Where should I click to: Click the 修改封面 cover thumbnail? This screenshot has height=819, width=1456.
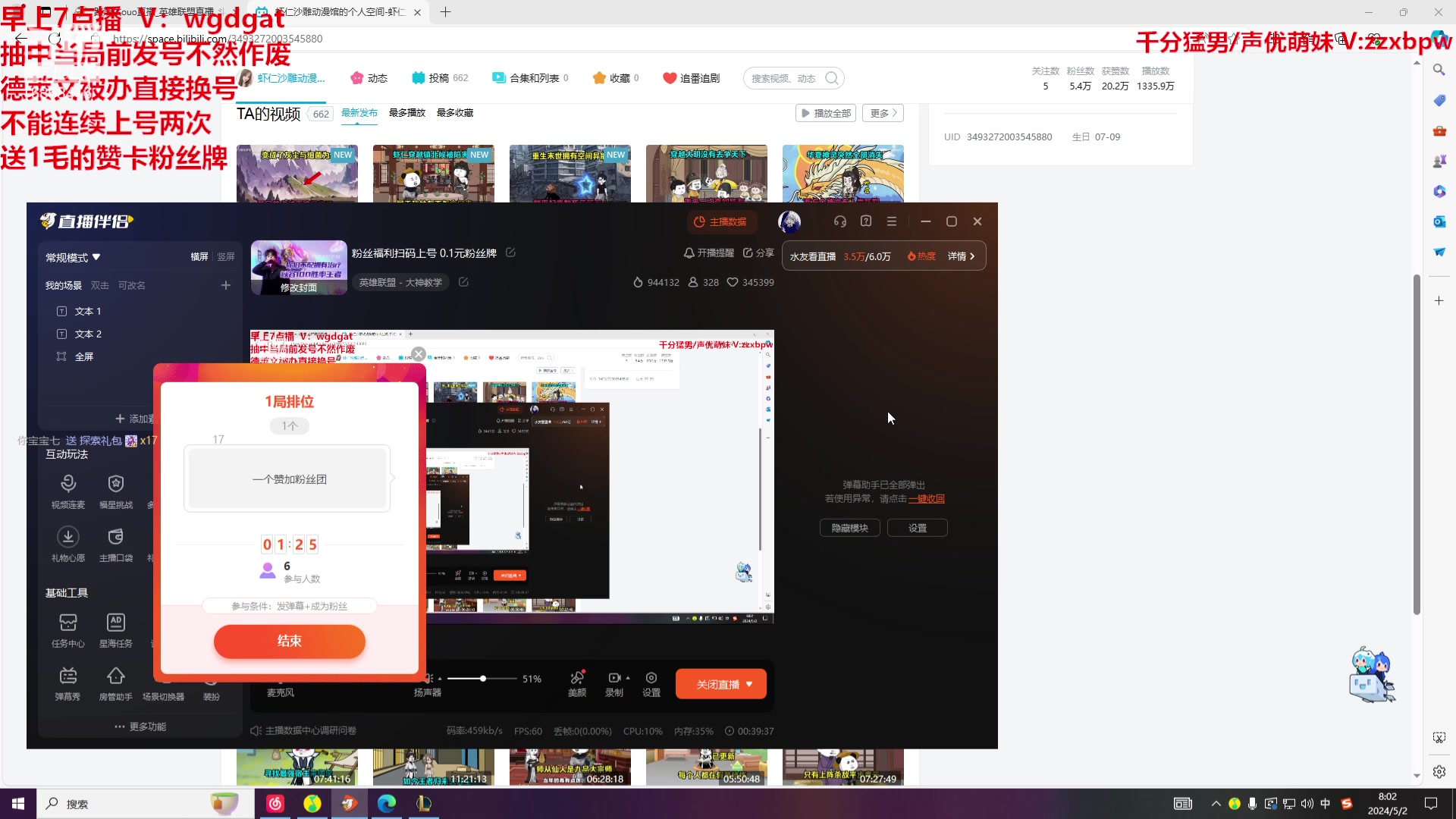299,268
